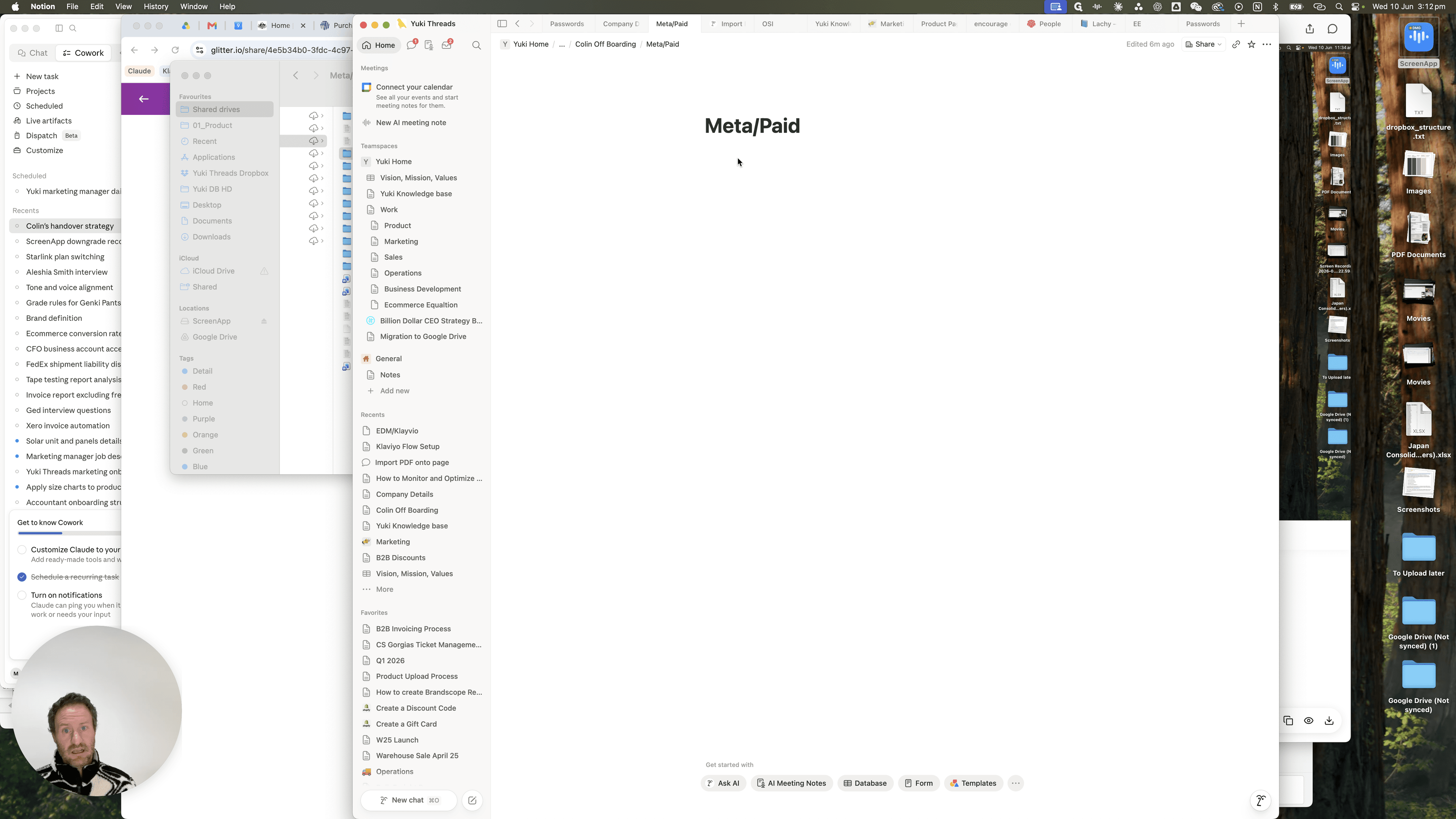Click the eye preview icon in right window

[1309, 721]
